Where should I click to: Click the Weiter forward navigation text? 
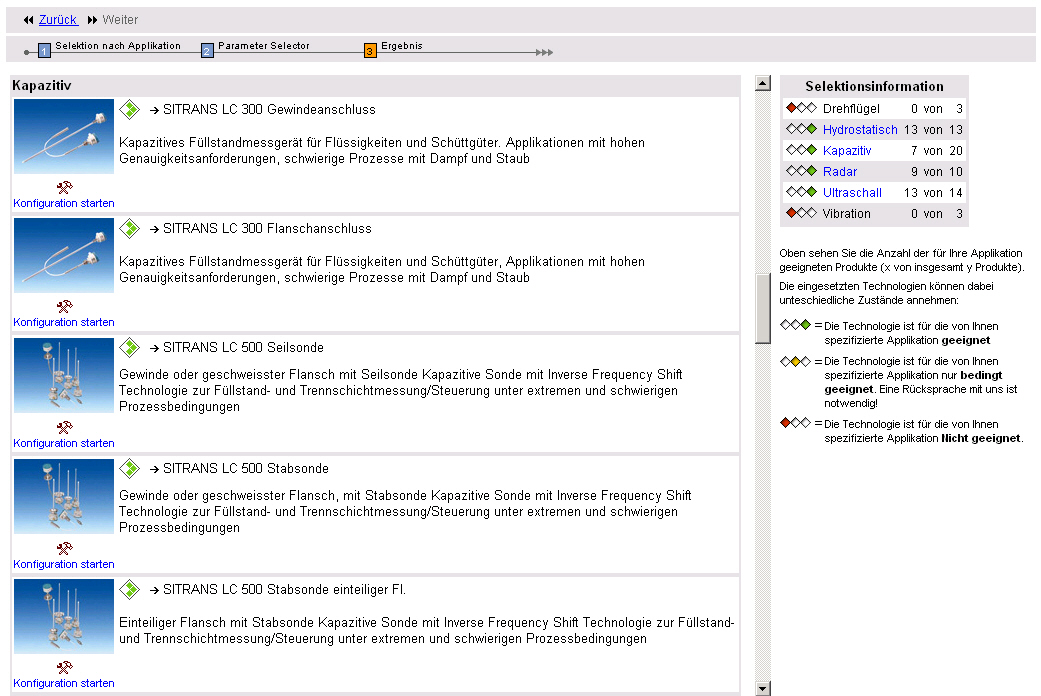(120, 20)
